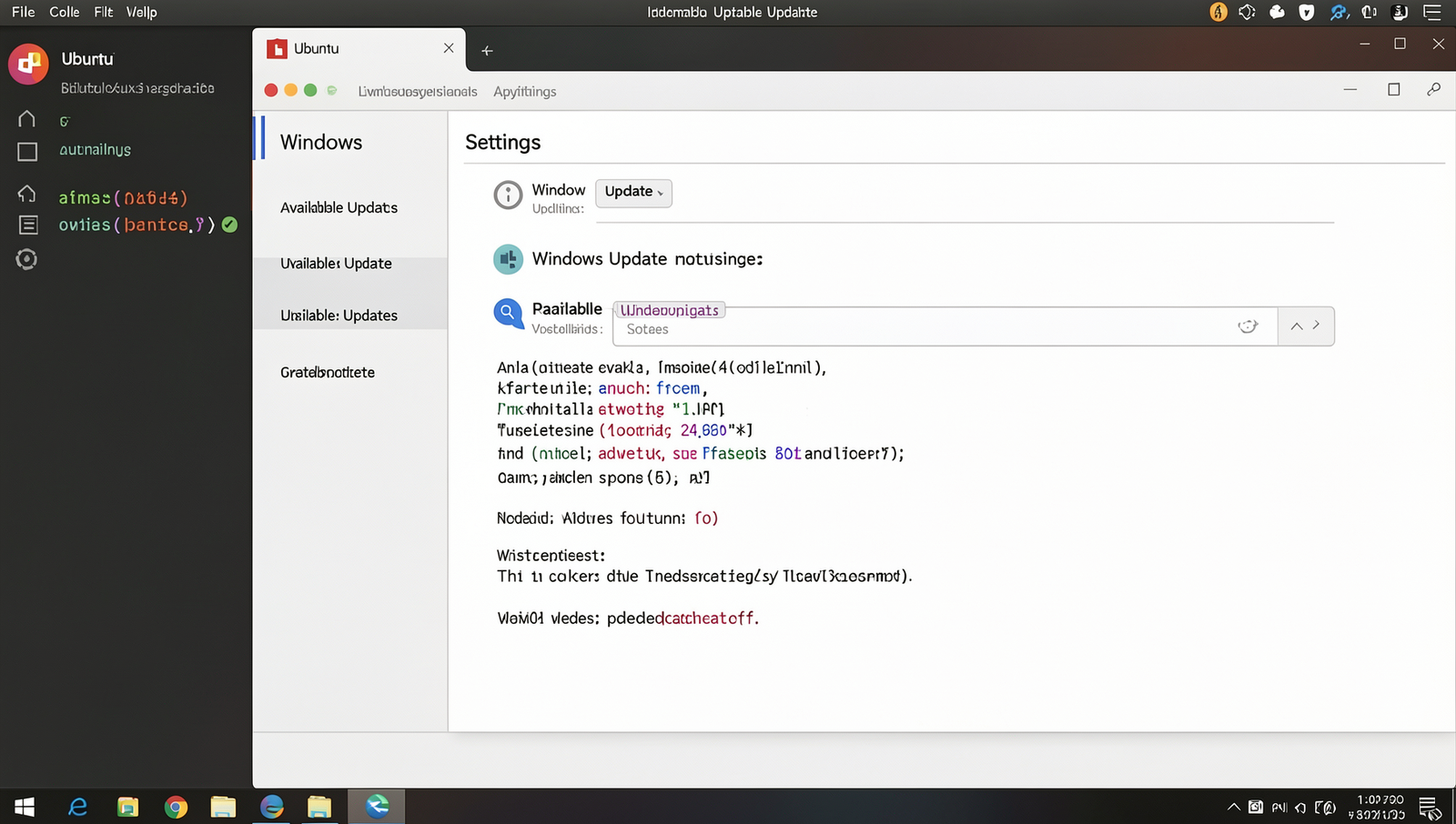Click the Nodeaid: Aldres foutunn line
The height and width of the screenshot is (824, 1456).
(607, 518)
